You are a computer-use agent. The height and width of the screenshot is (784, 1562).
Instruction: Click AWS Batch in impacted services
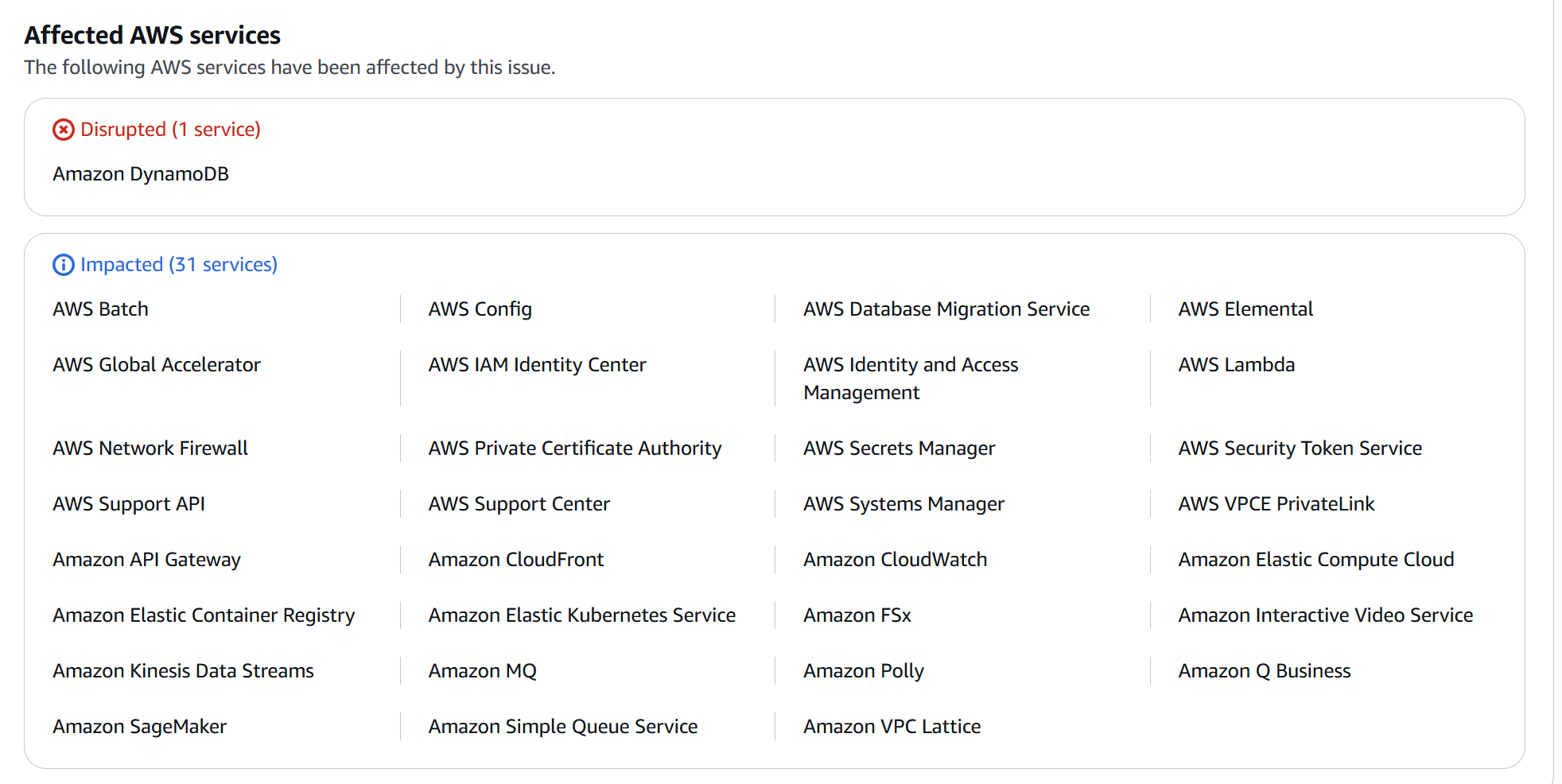click(100, 309)
